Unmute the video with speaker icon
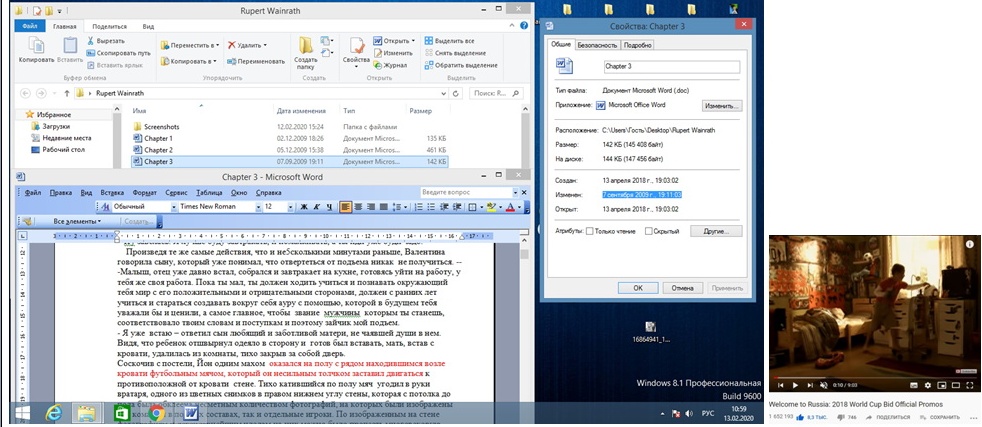Screen dimensions: 982x427 tap(824, 385)
